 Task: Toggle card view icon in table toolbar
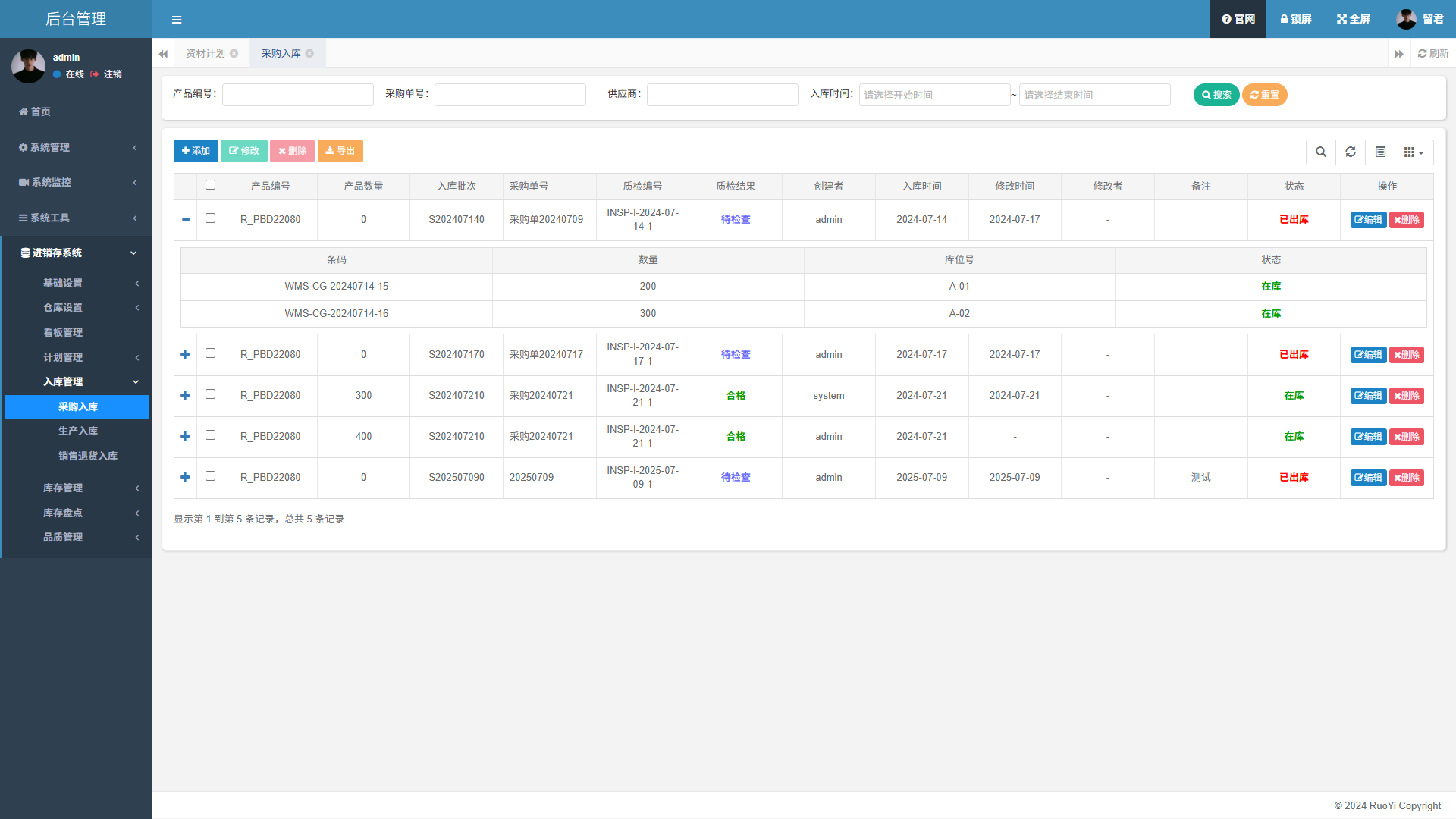[x=1380, y=152]
